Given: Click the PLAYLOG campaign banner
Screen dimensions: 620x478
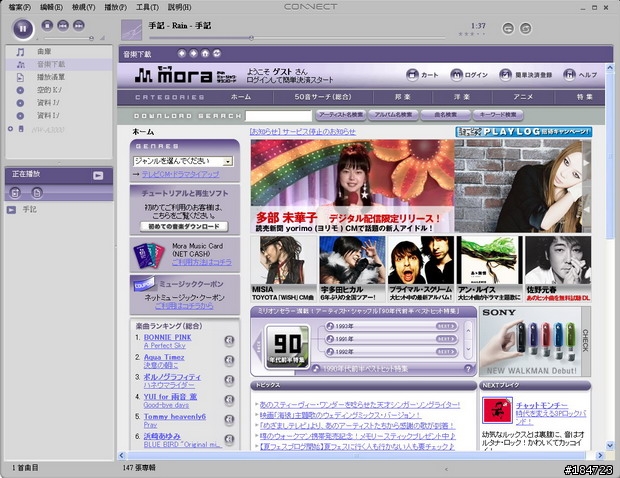Looking at the screenshot, I should [x=524, y=132].
